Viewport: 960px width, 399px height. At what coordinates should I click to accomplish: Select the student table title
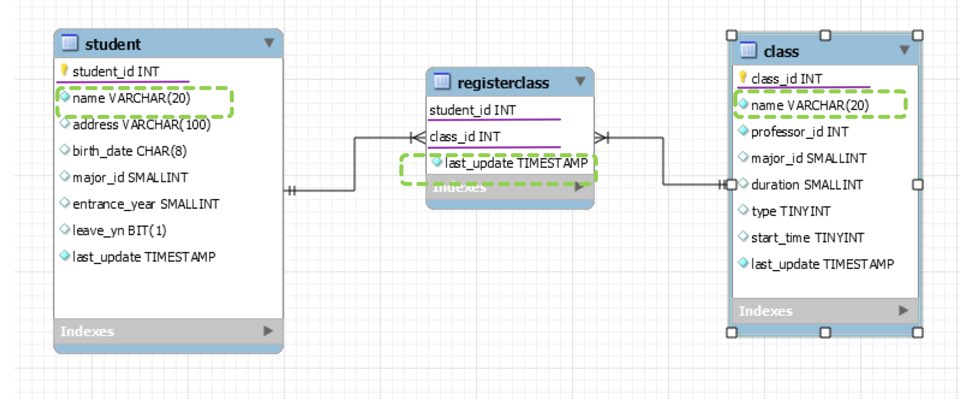(113, 44)
